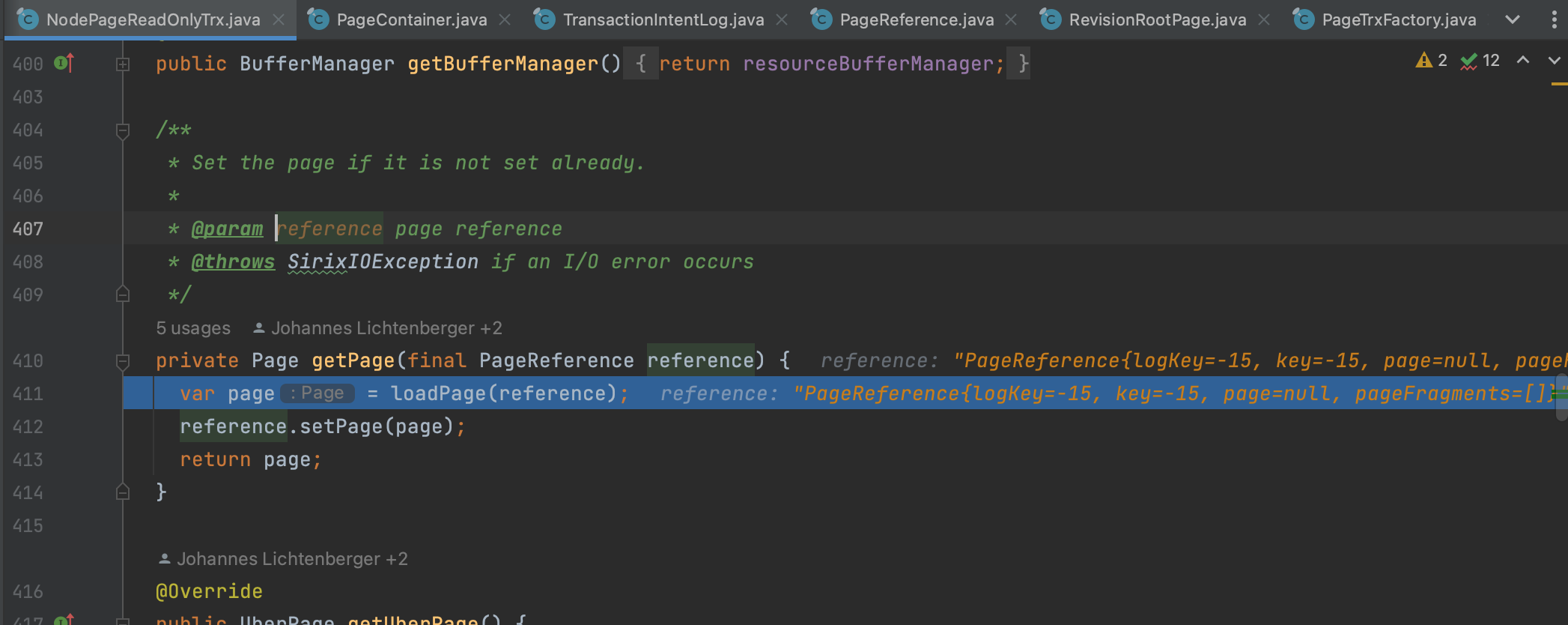
Task: Open the editor tabs kebab options menu
Action: (x=1555, y=19)
